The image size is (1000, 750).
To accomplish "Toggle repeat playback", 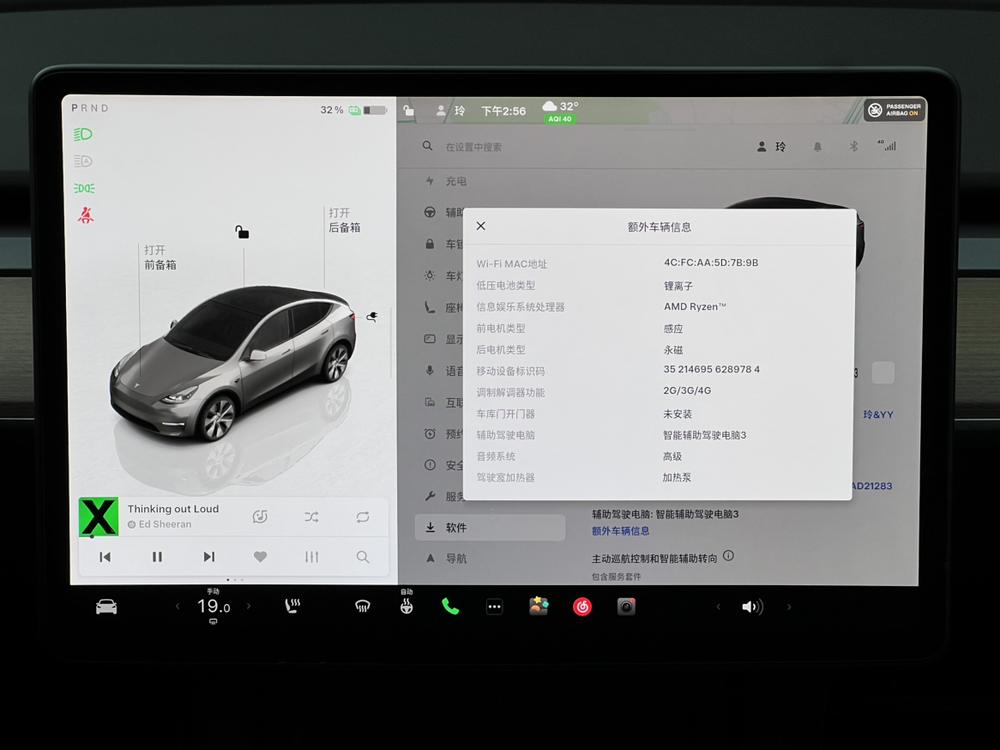I will [x=363, y=517].
